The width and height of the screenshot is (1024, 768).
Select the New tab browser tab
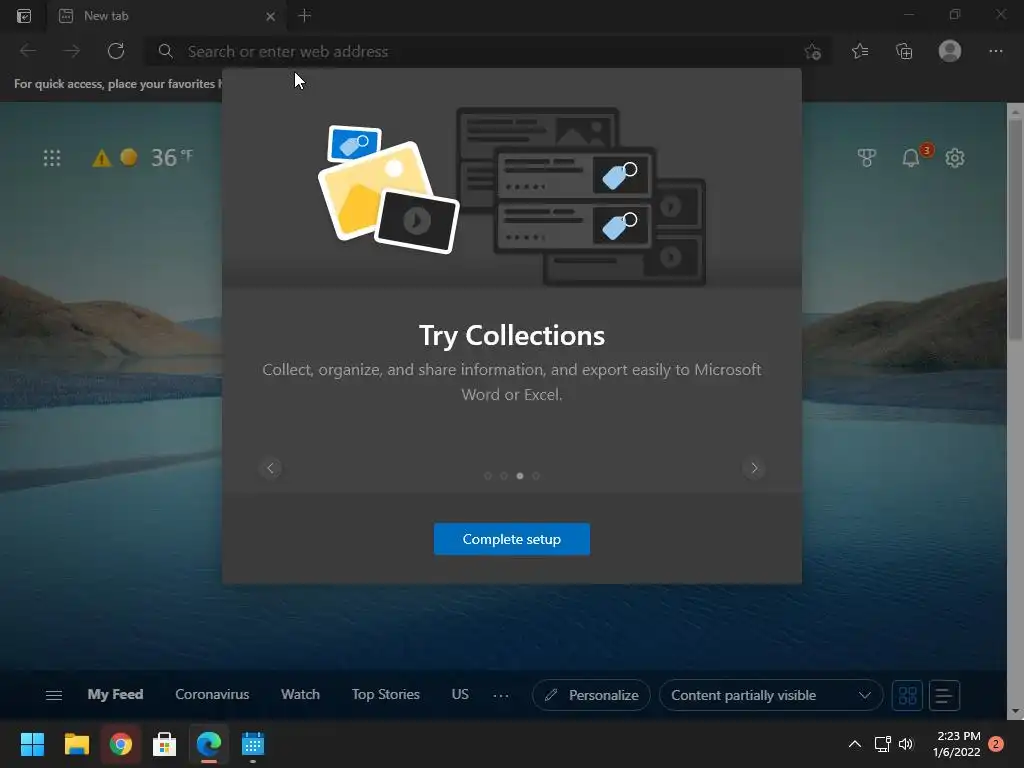[x=167, y=16]
